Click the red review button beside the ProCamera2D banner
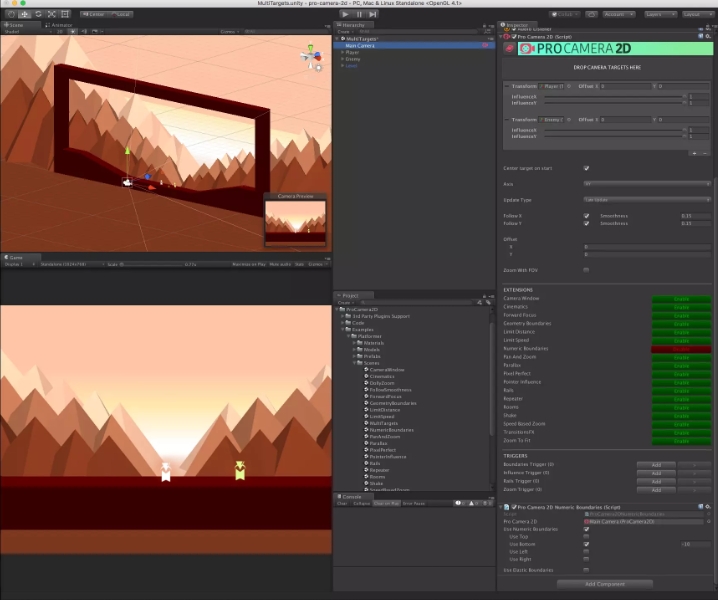Image resolution: width=718 pixels, height=600 pixels. (510, 48)
